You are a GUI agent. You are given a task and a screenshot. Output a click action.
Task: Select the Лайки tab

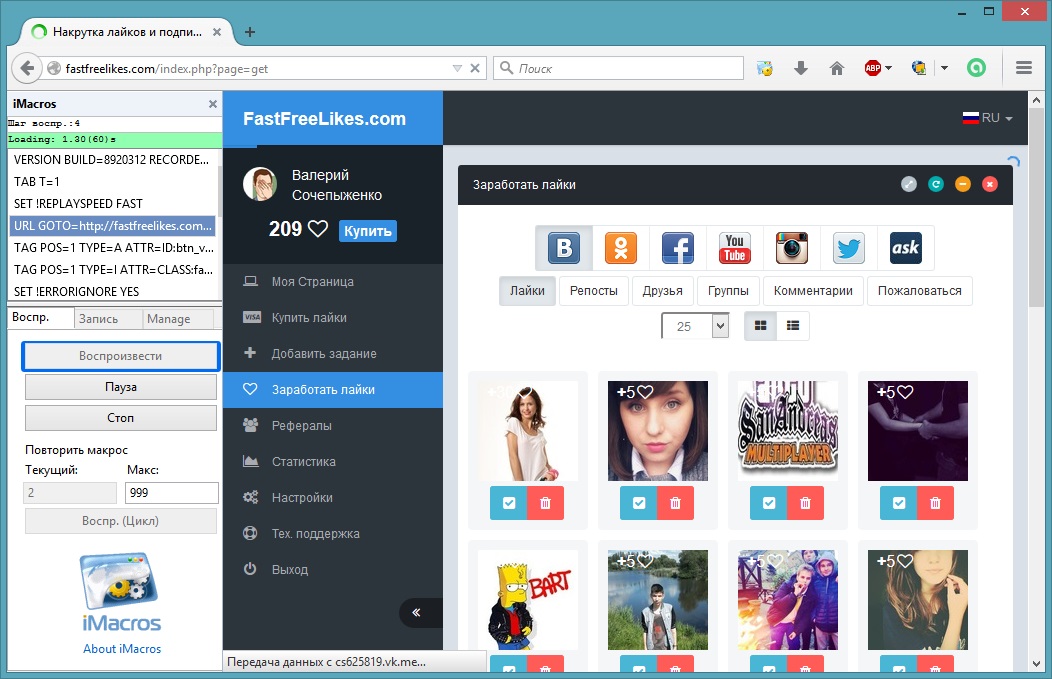point(527,291)
